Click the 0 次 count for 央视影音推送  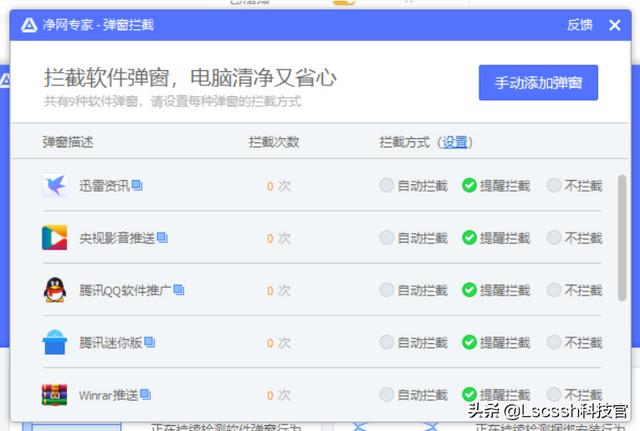point(279,238)
